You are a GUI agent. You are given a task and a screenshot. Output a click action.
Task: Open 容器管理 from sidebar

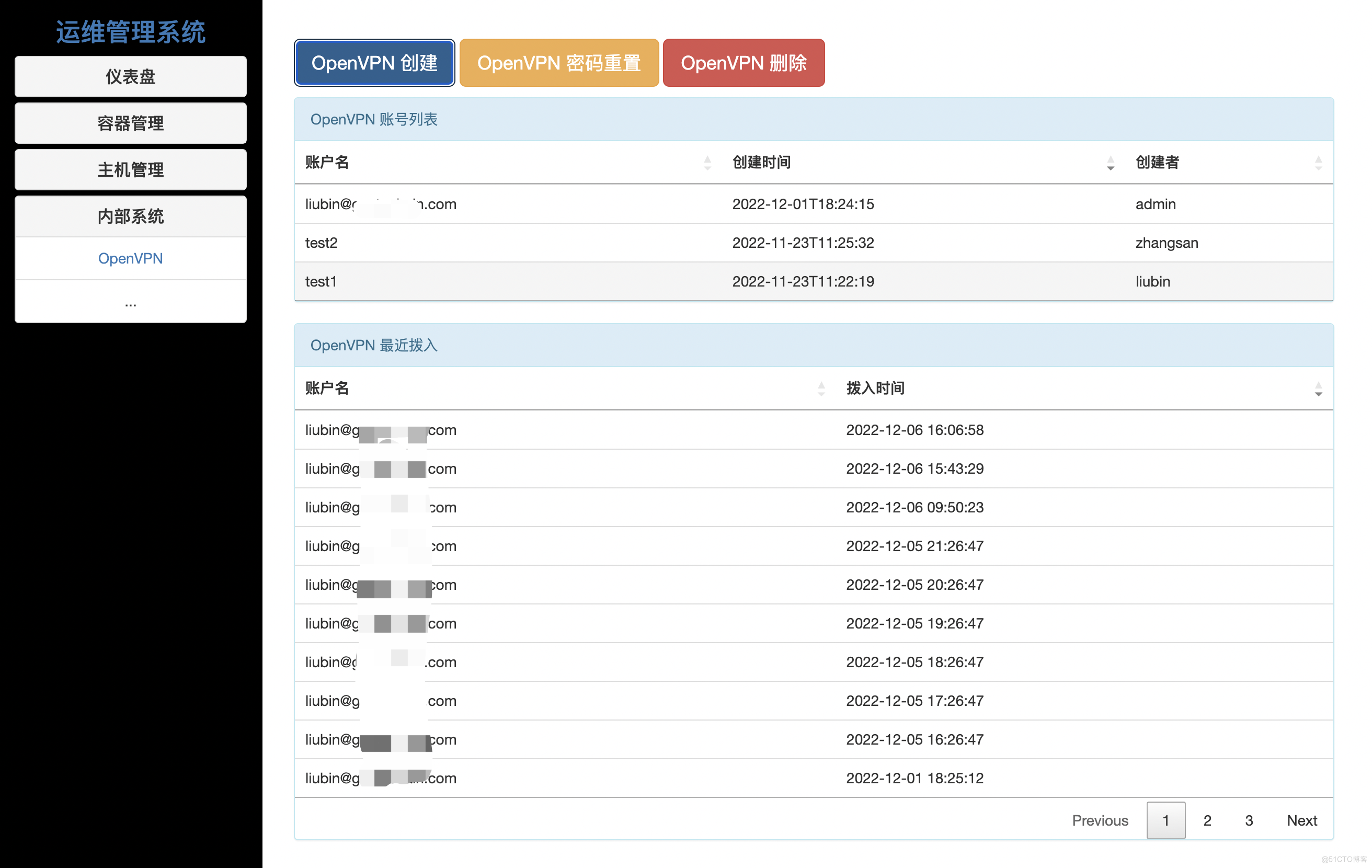click(130, 122)
